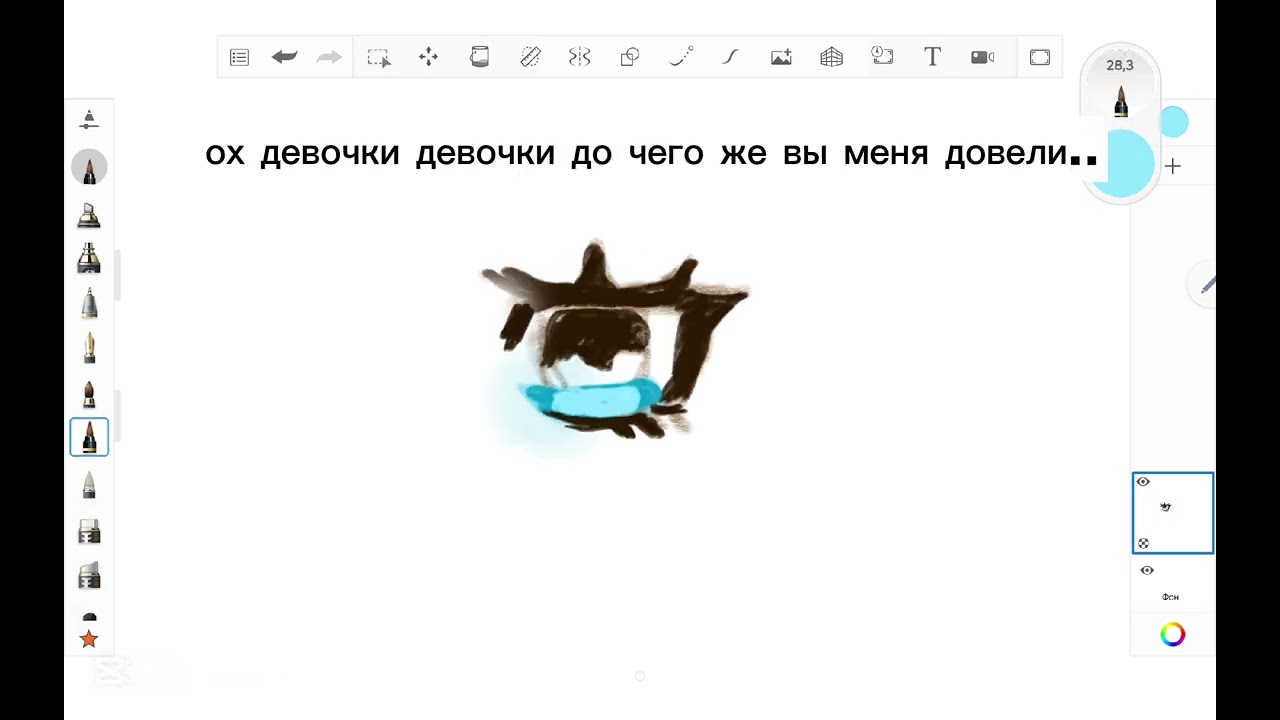1280x720 pixels.
Task: Select the Selection tool
Action: tap(379, 57)
